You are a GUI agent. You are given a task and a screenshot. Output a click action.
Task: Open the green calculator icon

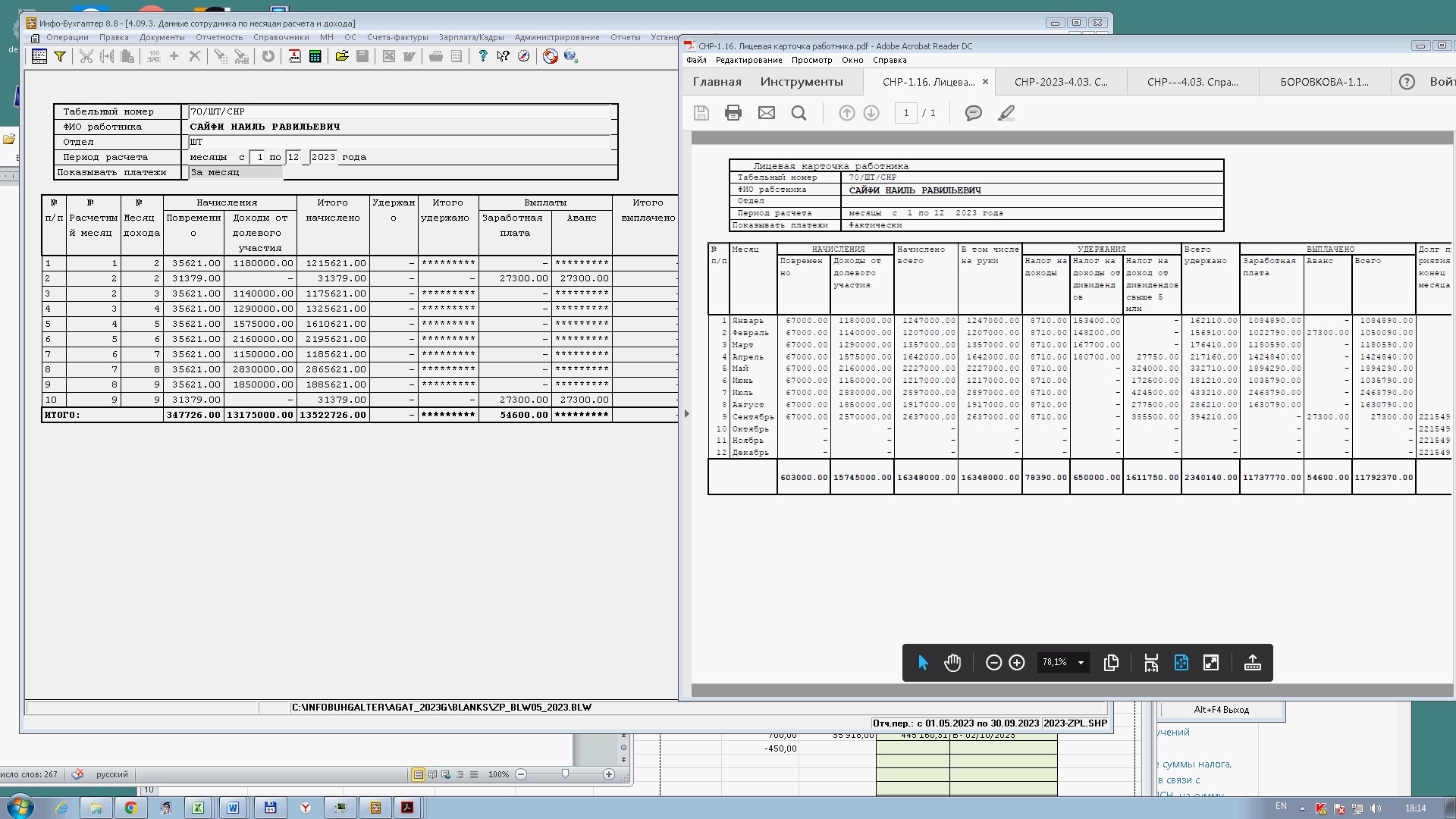click(315, 56)
